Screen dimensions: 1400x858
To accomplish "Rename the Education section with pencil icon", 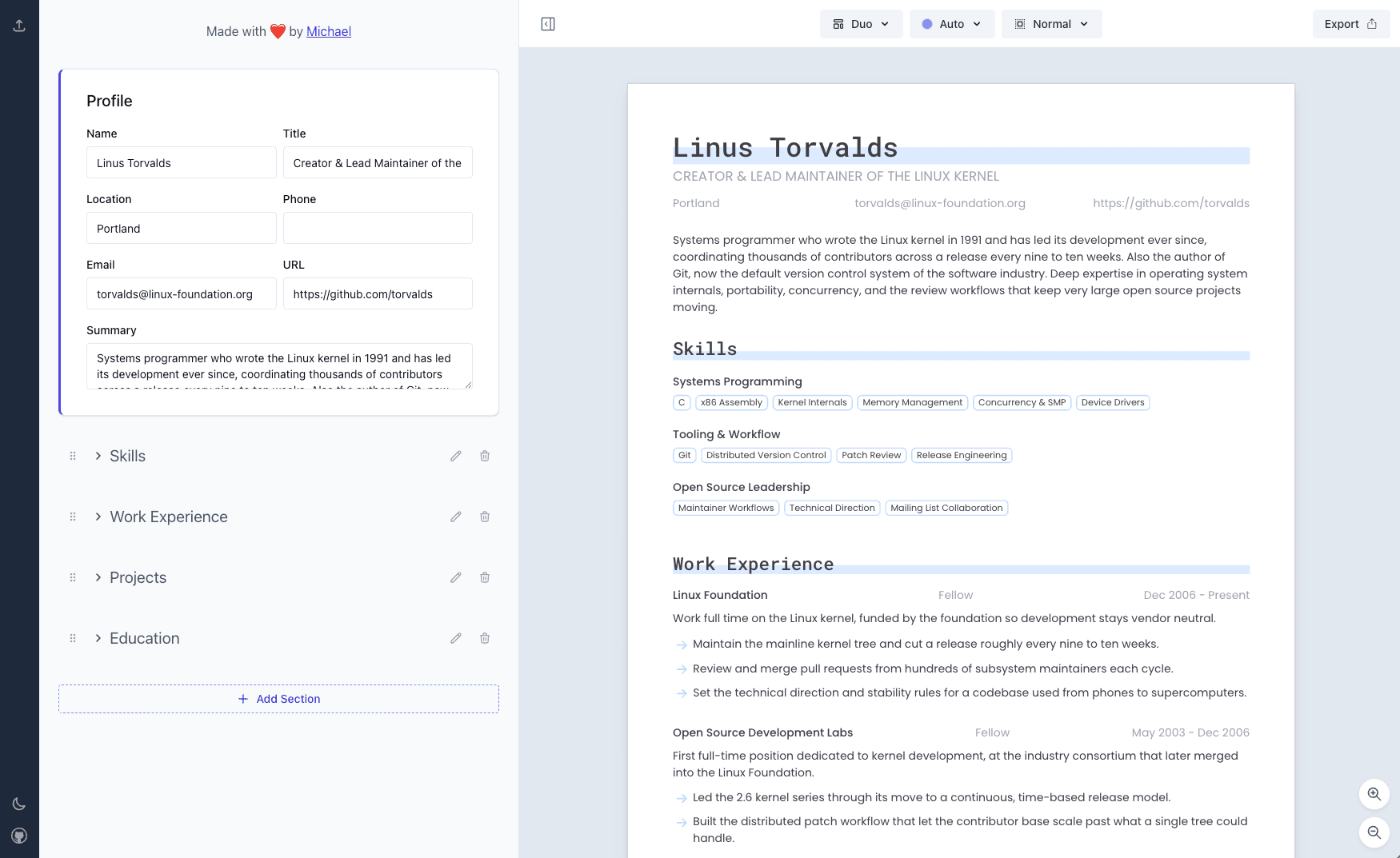I will 456,638.
